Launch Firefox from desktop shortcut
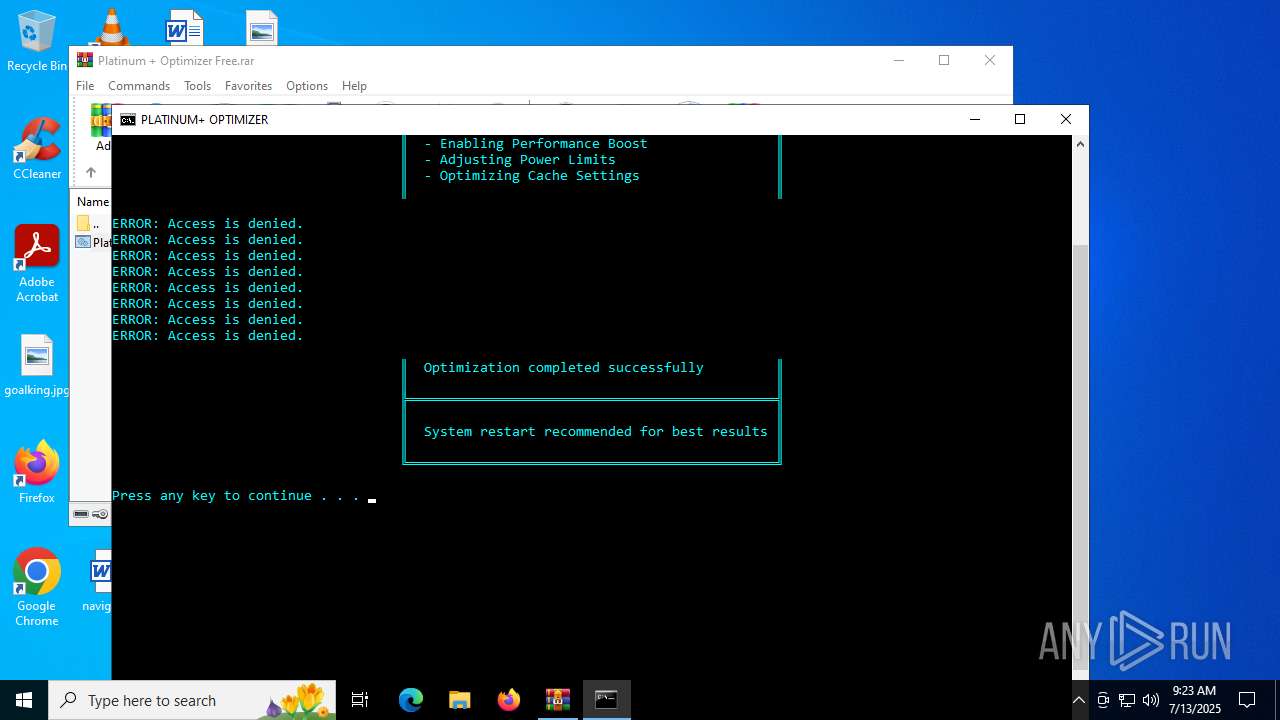This screenshot has height=720, width=1280. tap(37, 472)
